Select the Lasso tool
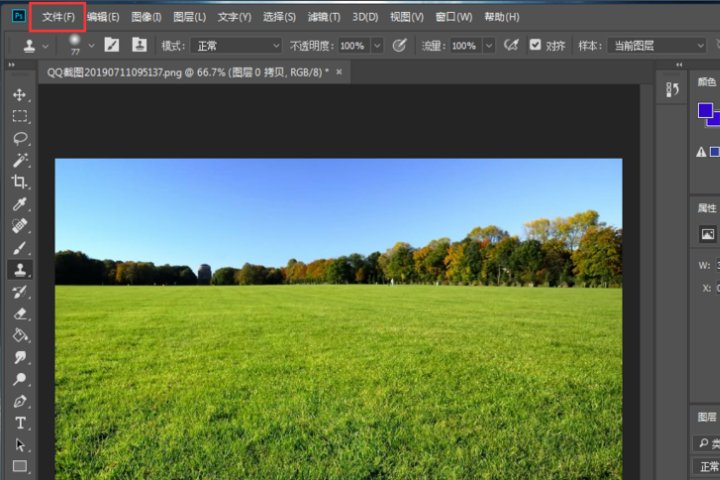 point(19,138)
